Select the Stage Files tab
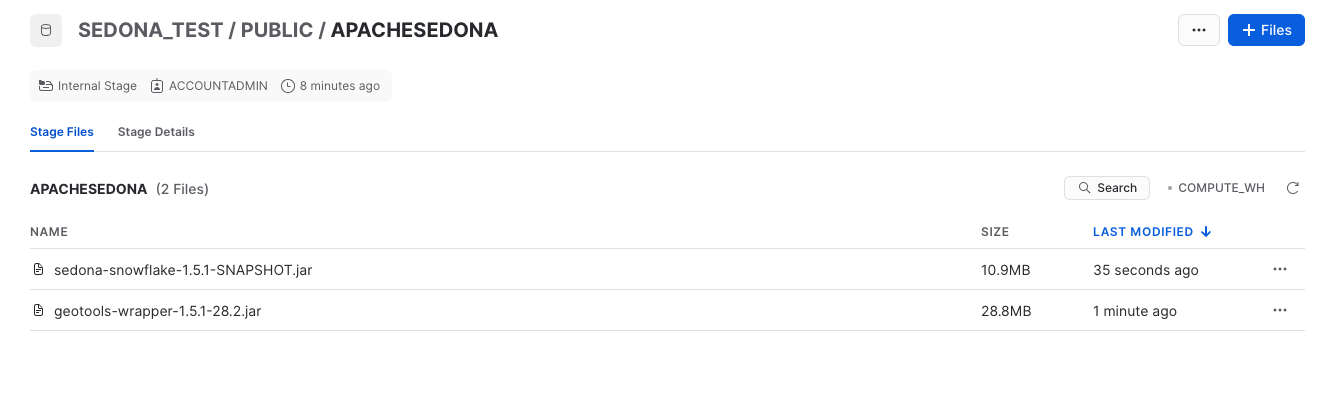This screenshot has width=1337, height=399. pos(62,132)
